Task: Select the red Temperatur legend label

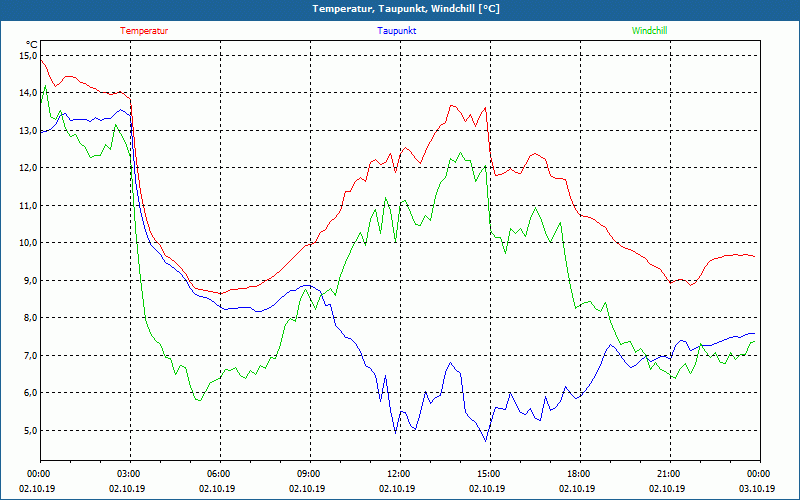Action: pyautogui.click(x=144, y=31)
